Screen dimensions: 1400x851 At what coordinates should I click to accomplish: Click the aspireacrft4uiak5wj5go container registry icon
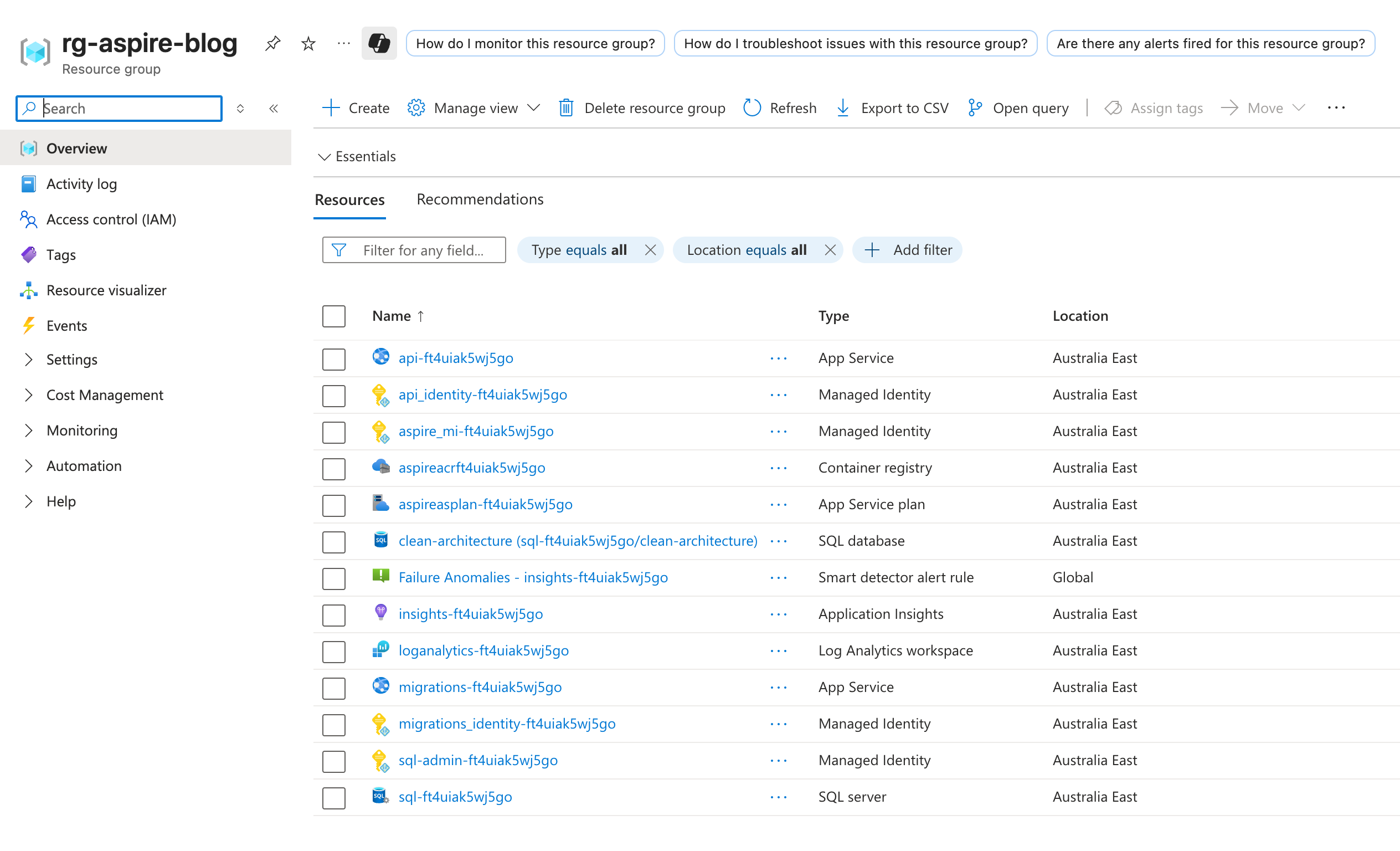coord(380,466)
